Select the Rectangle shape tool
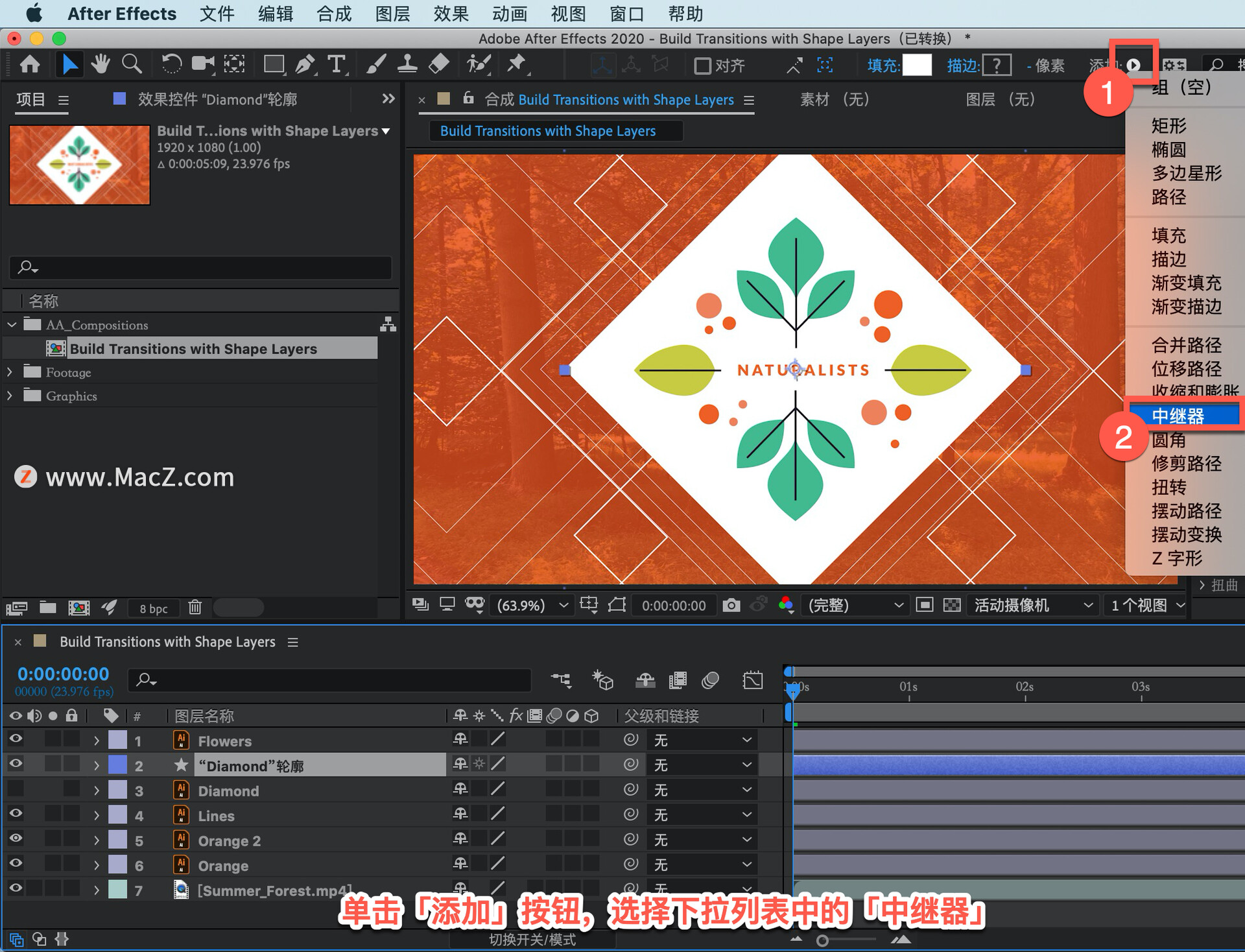Screen dimensions: 1245x952 tap(274, 64)
